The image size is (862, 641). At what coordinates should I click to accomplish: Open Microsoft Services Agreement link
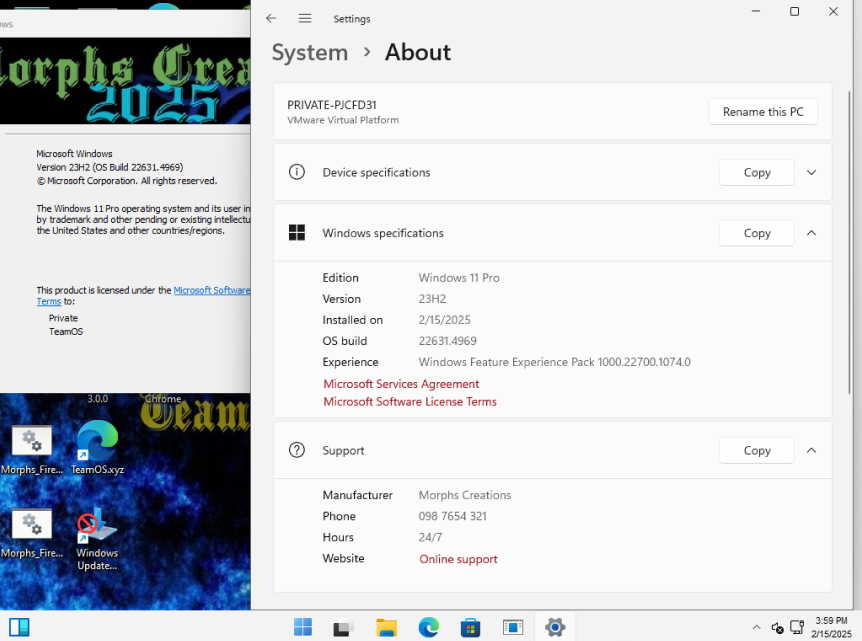pyautogui.click(x=401, y=384)
